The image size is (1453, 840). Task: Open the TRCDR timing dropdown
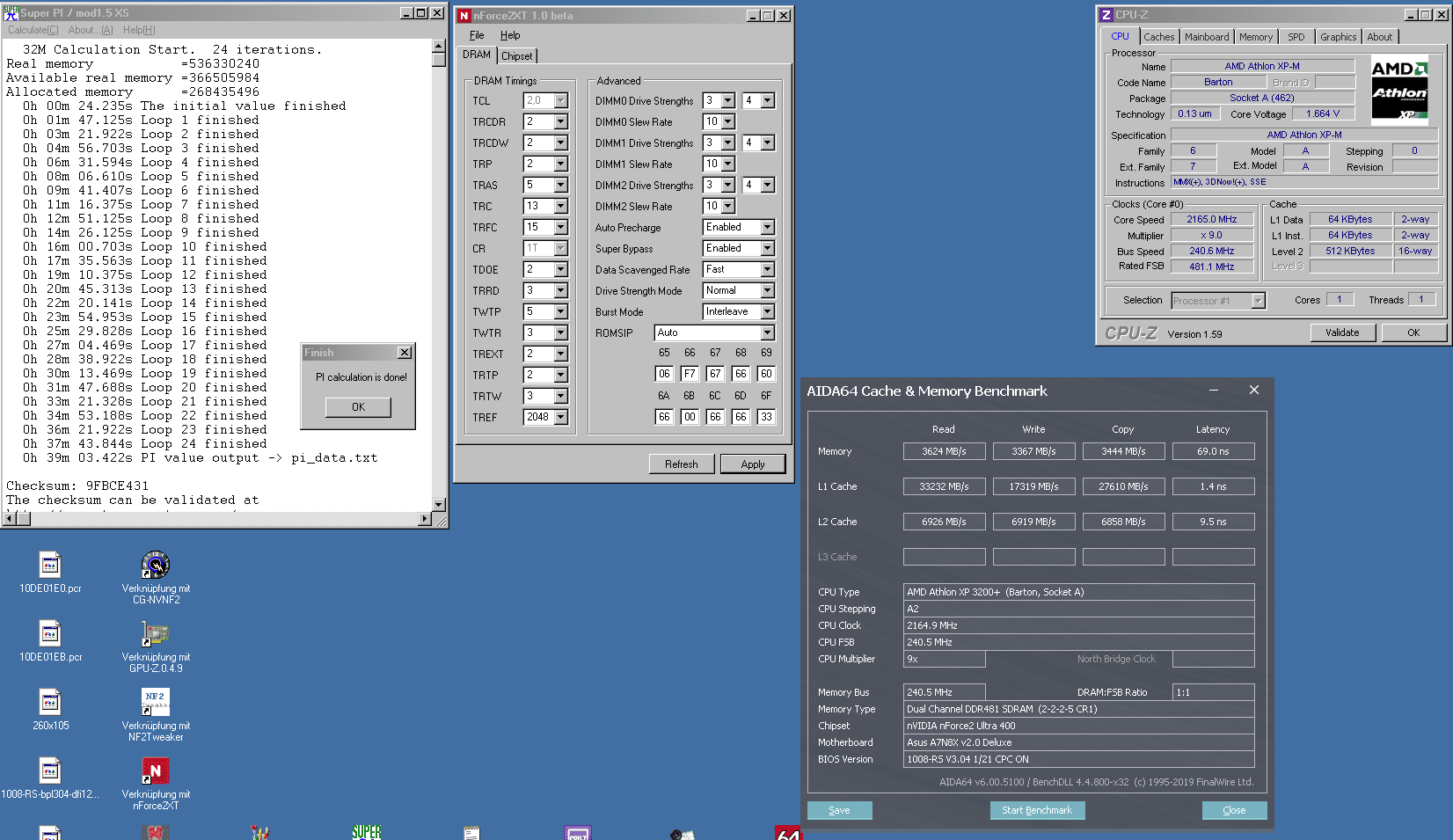point(561,122)
